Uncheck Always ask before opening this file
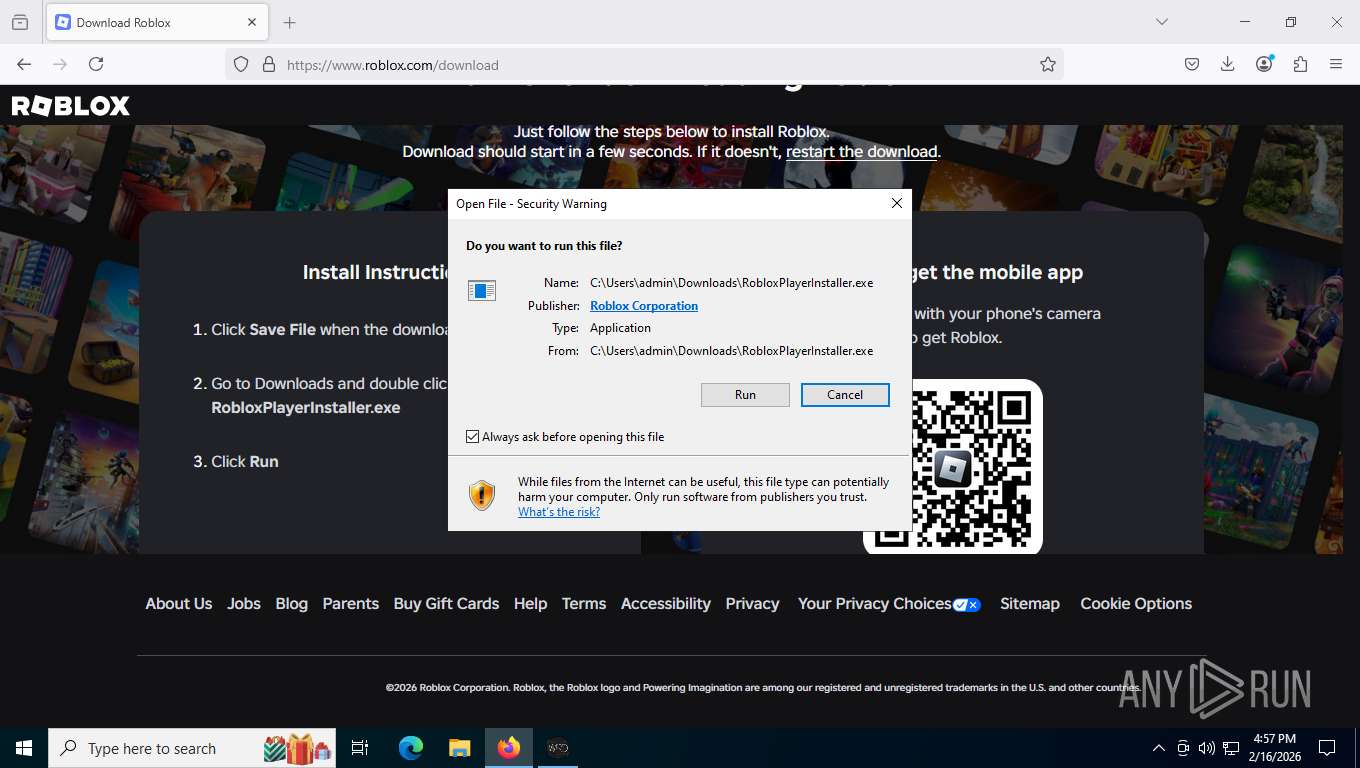1360x768 pixels. 473,437
